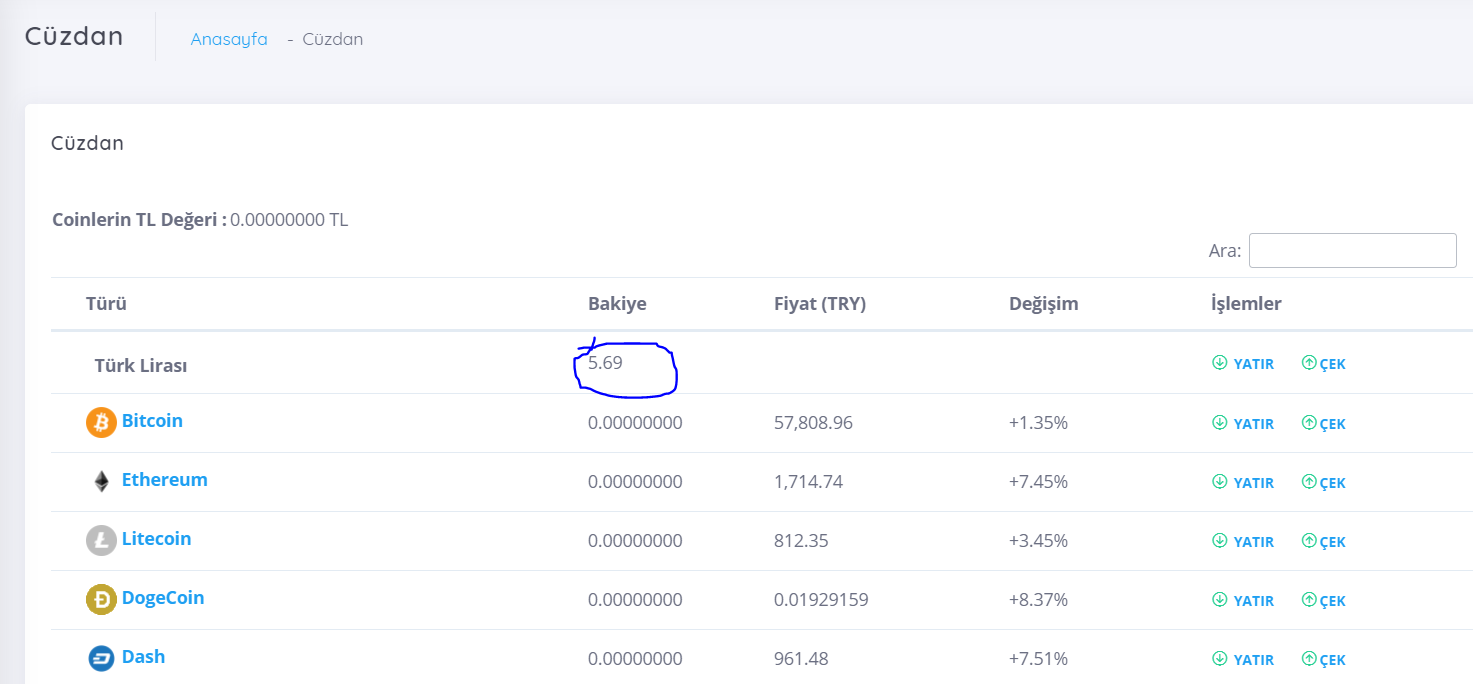Image resolution: width=1473 pixels, height=684 pixels.
Task: Click the Ethereum diamond icon
Action: [x=101, y=482]
